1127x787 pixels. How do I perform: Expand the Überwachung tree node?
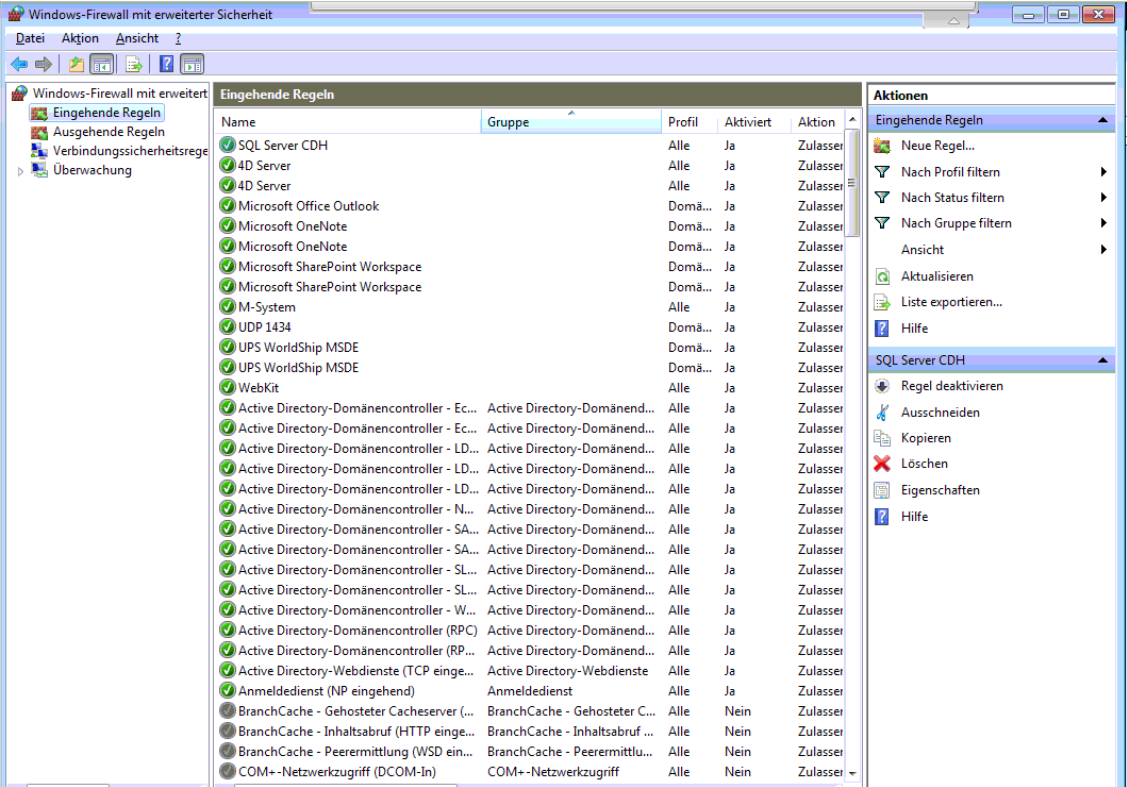(x=20, y=171)
